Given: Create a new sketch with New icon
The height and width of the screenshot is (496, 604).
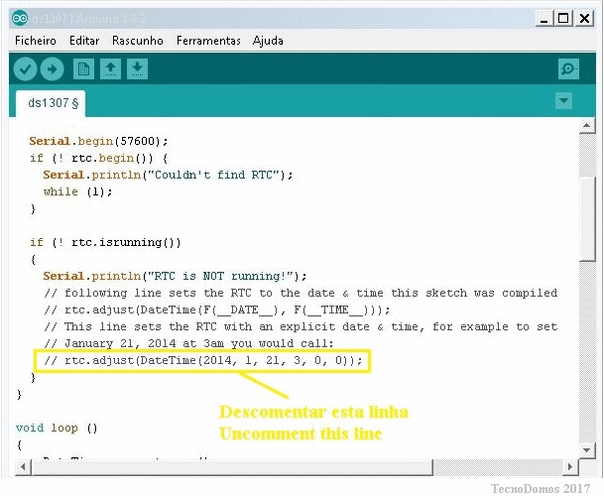Looking at the screenshot, I should pyautogui.click(x=84, y=69).
